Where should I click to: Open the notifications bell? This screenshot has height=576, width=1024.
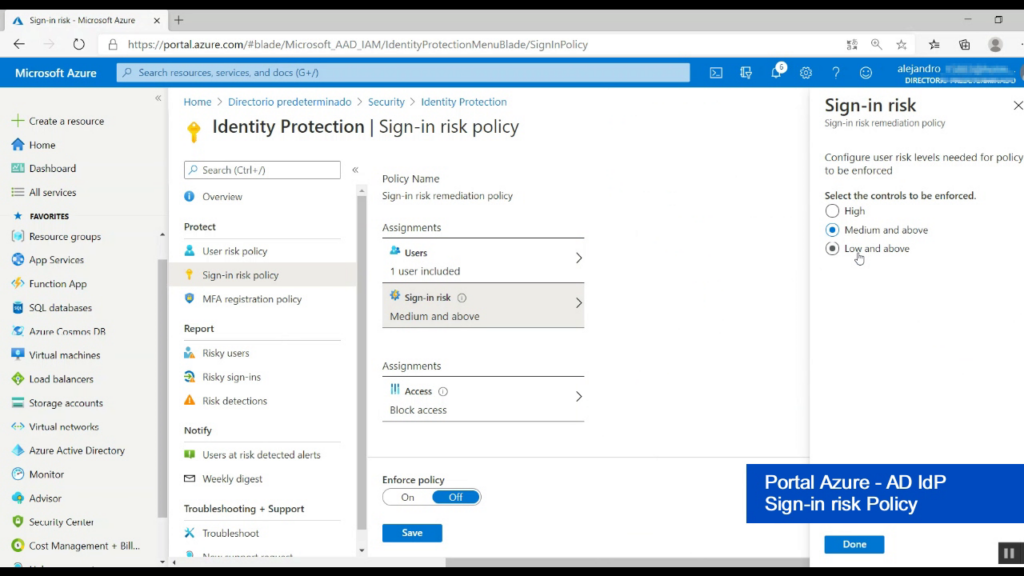tap(776, 72)
